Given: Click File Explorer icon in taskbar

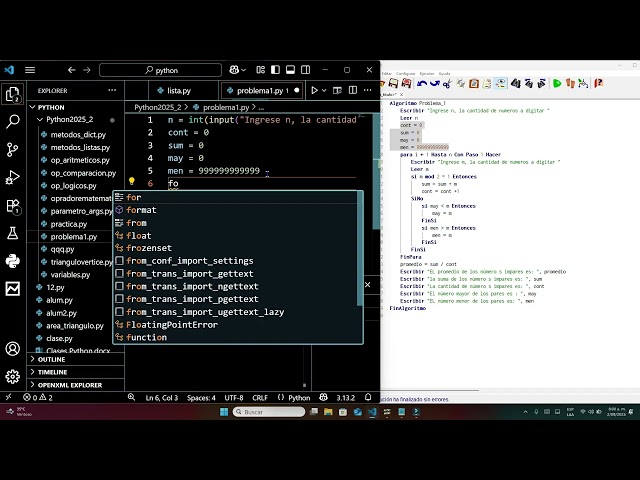Looking at the screenshot, I should click(x=328, y=412).
